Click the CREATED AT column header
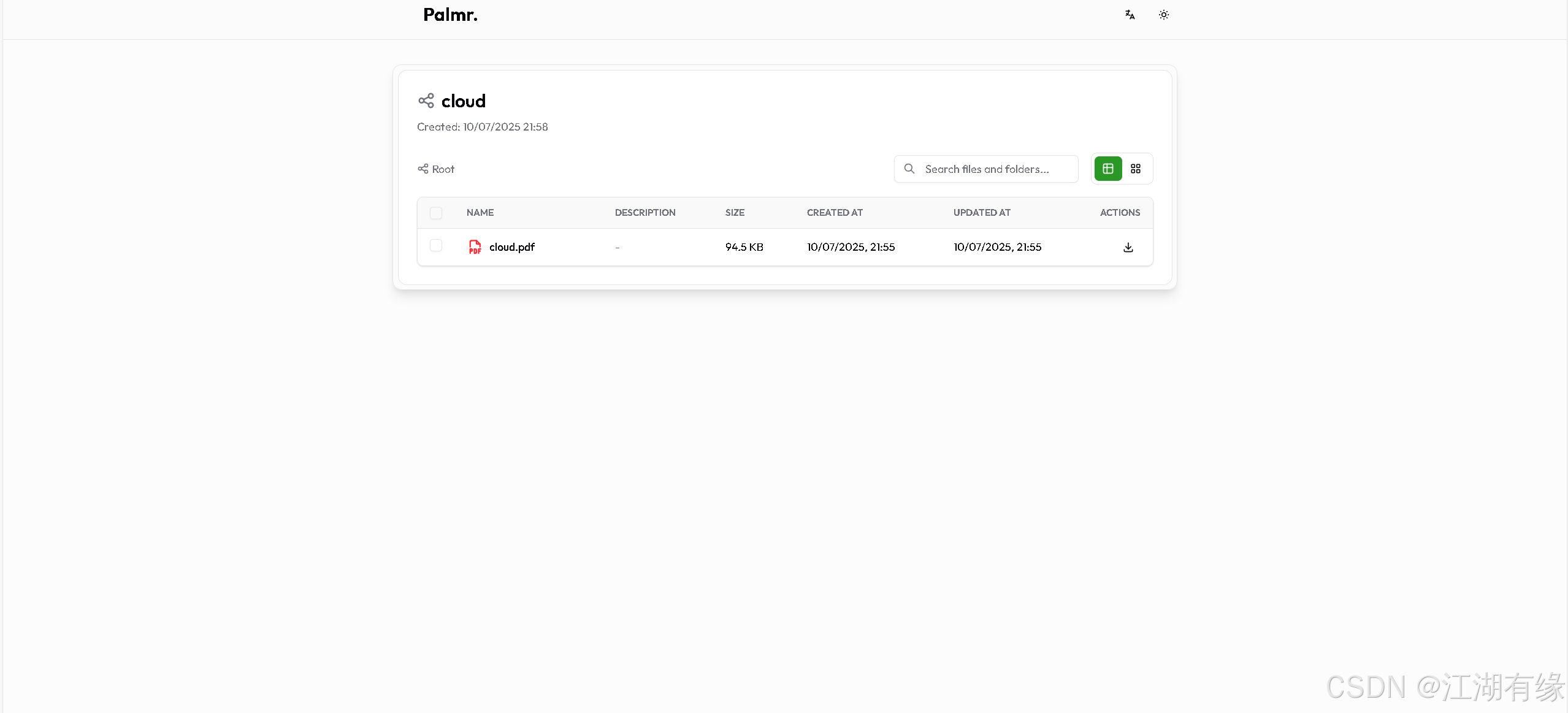 [834, 213]
